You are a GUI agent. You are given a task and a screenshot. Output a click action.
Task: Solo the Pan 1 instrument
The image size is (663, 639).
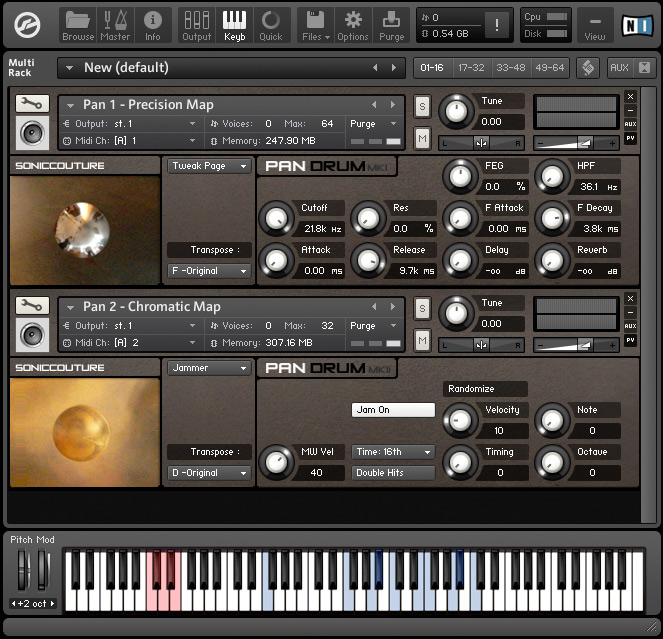[422, 106]
